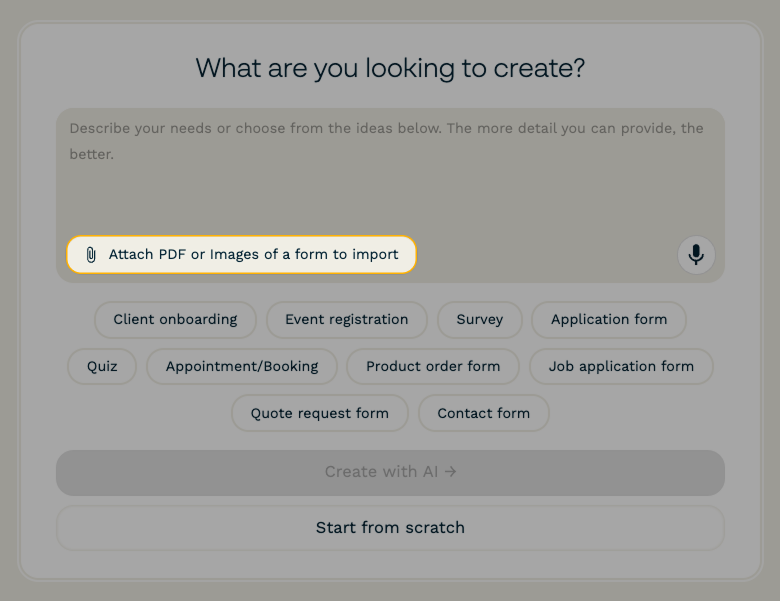Pick the Quote request form suggestion
The height and width of the screenshot is (601, 780).
[320, 413]
